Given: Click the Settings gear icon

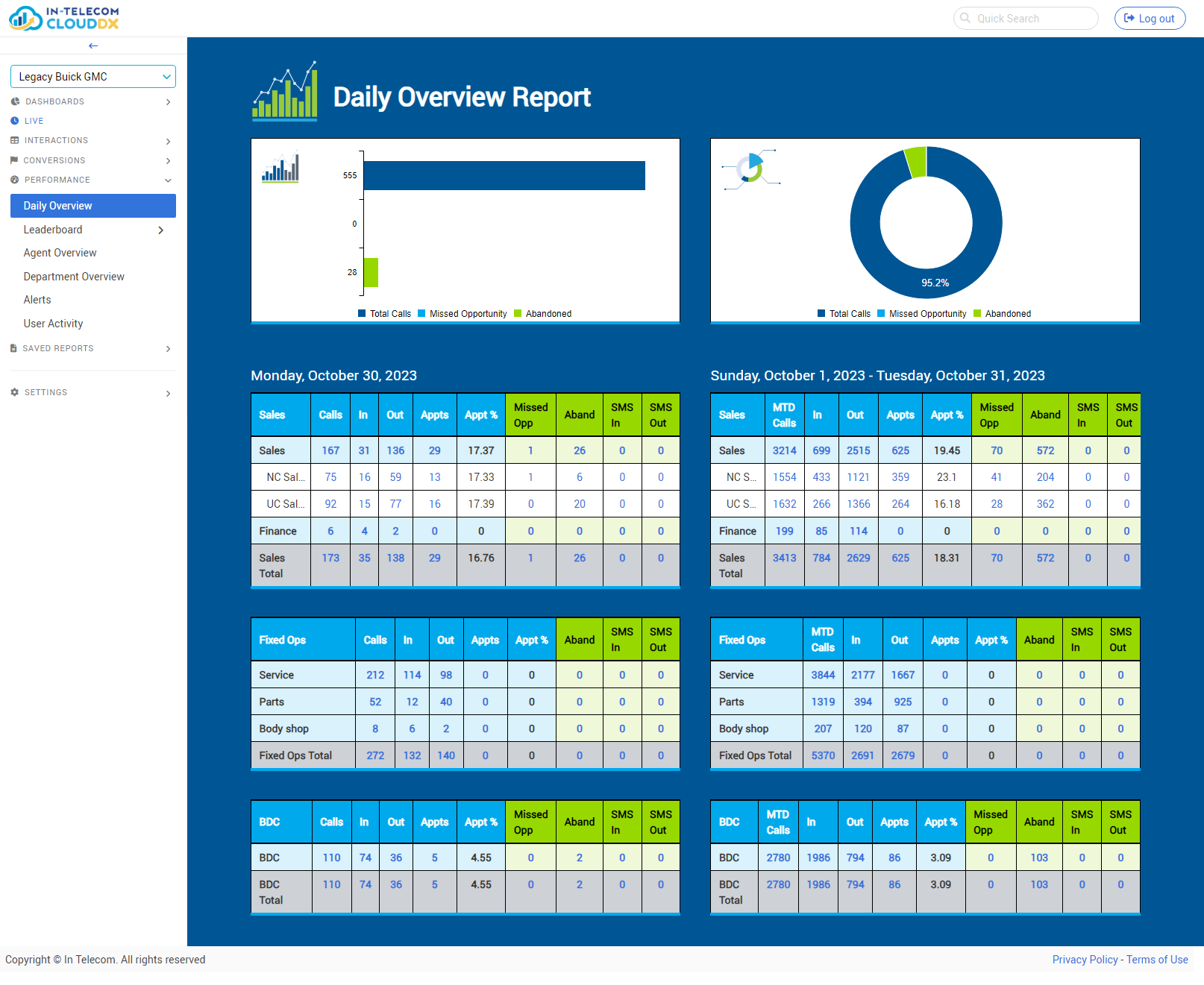Looking at the screenshot, I should tap(13, 392).
